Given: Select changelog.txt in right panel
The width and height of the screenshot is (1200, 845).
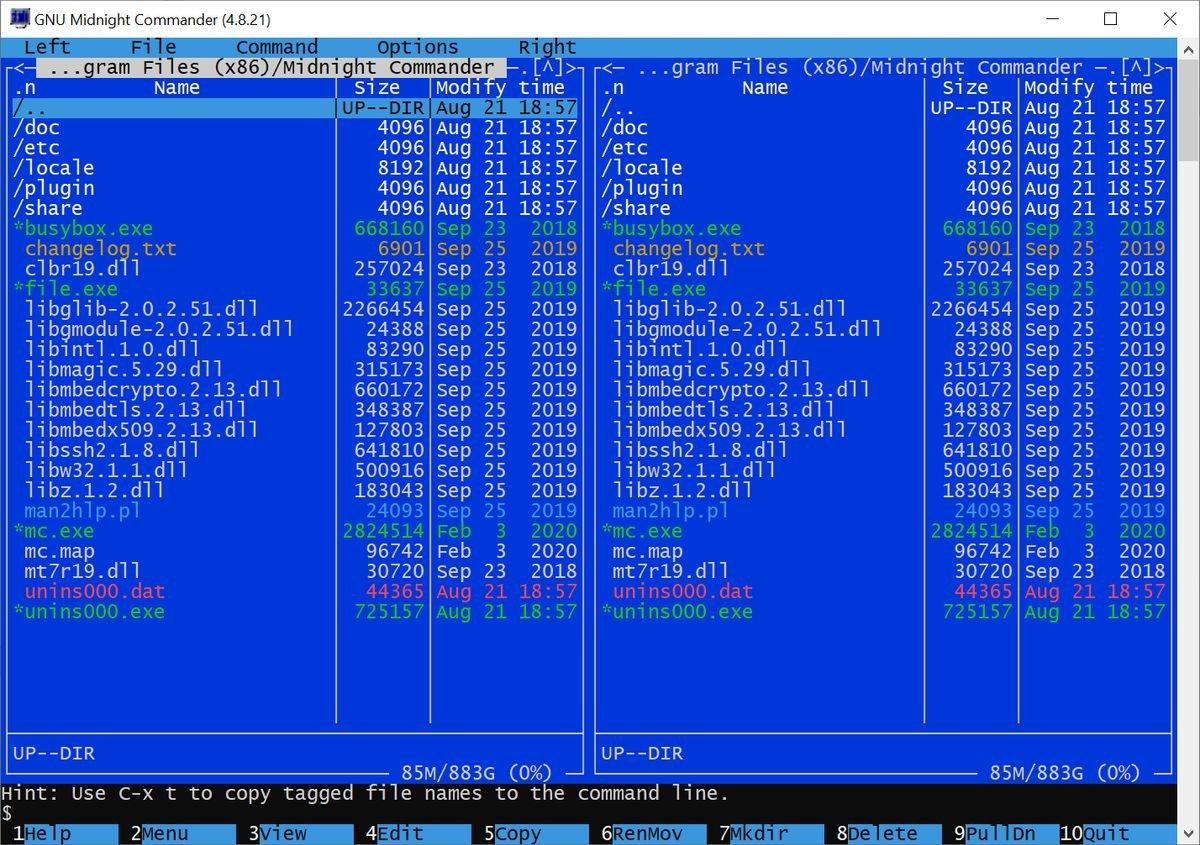Looking at the screenshot, I should click(883, 248).
